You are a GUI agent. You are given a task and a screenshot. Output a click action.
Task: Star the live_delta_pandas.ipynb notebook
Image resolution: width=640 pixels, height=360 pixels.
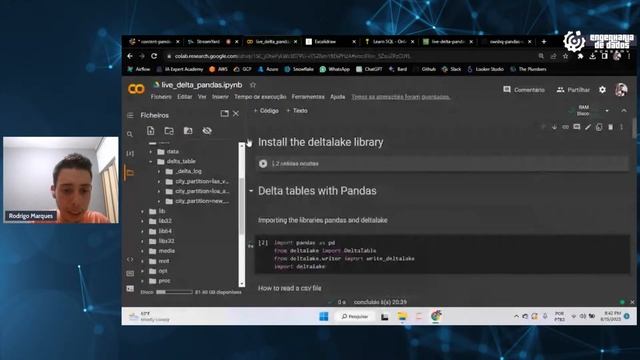click(253, 85)
